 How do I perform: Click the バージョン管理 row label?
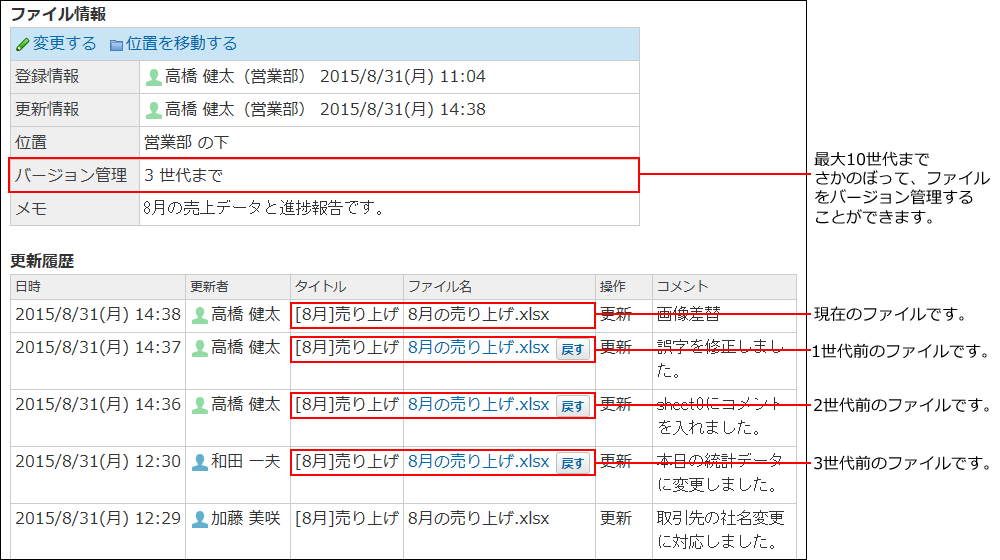71,175
